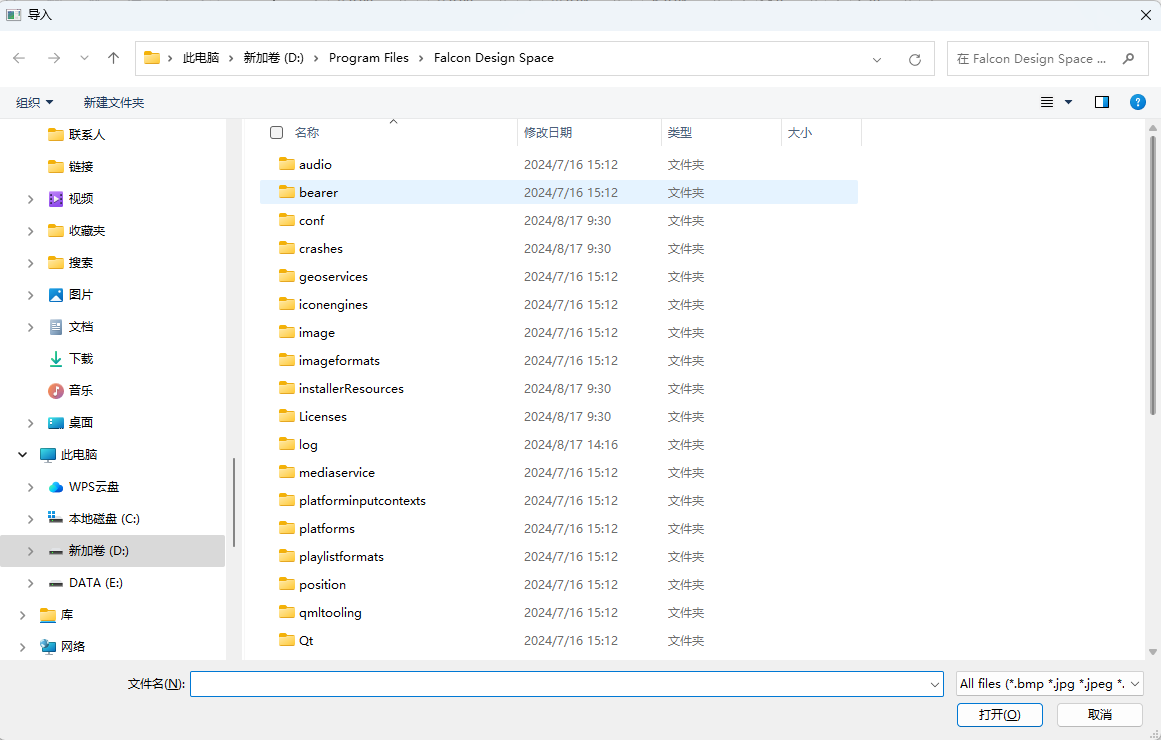Screen dimensions: 1161x740
Task: Click the 下载 download arrow icon
Action: [x=56, y=359]
